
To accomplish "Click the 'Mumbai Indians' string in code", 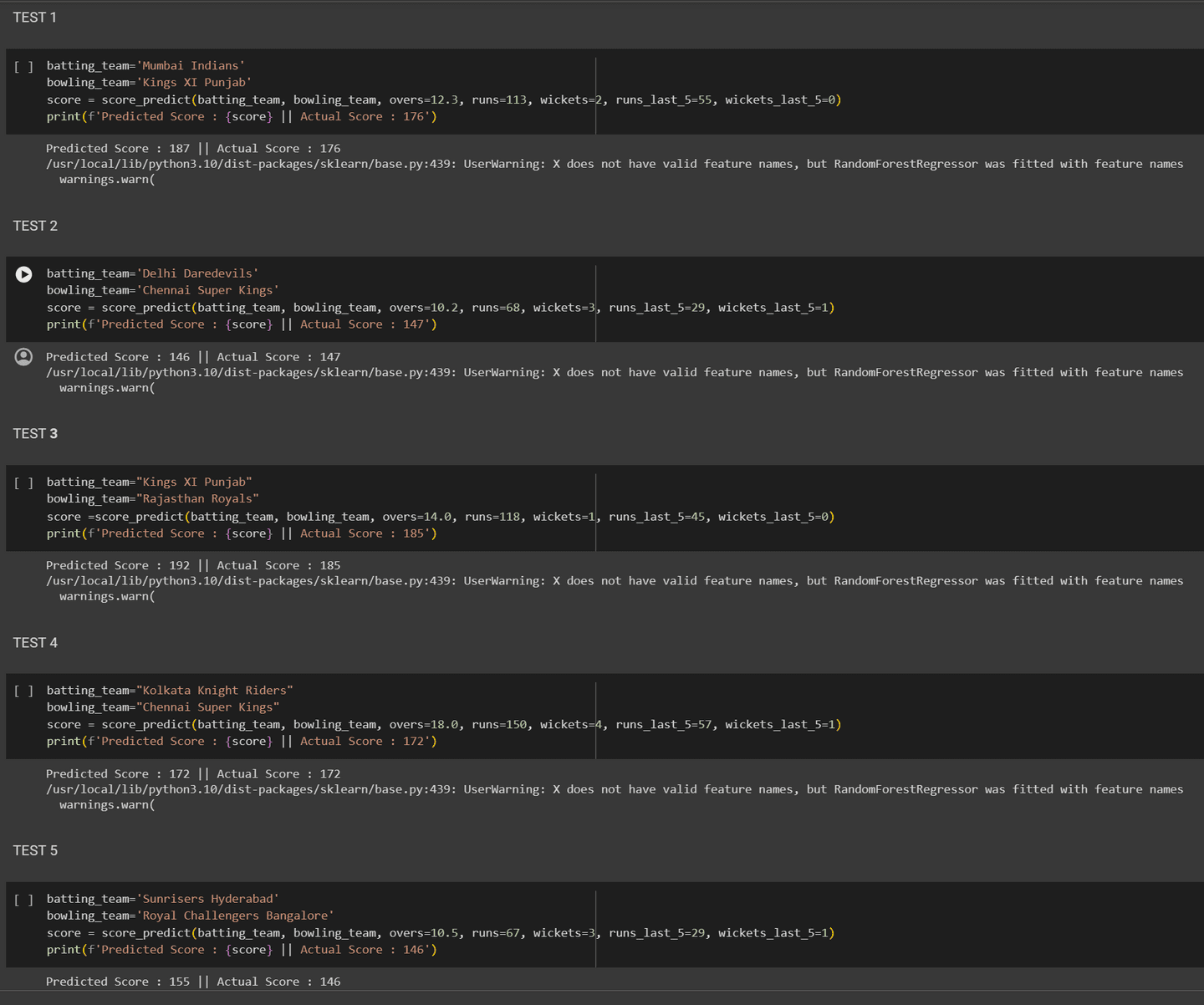I will 191,66.
